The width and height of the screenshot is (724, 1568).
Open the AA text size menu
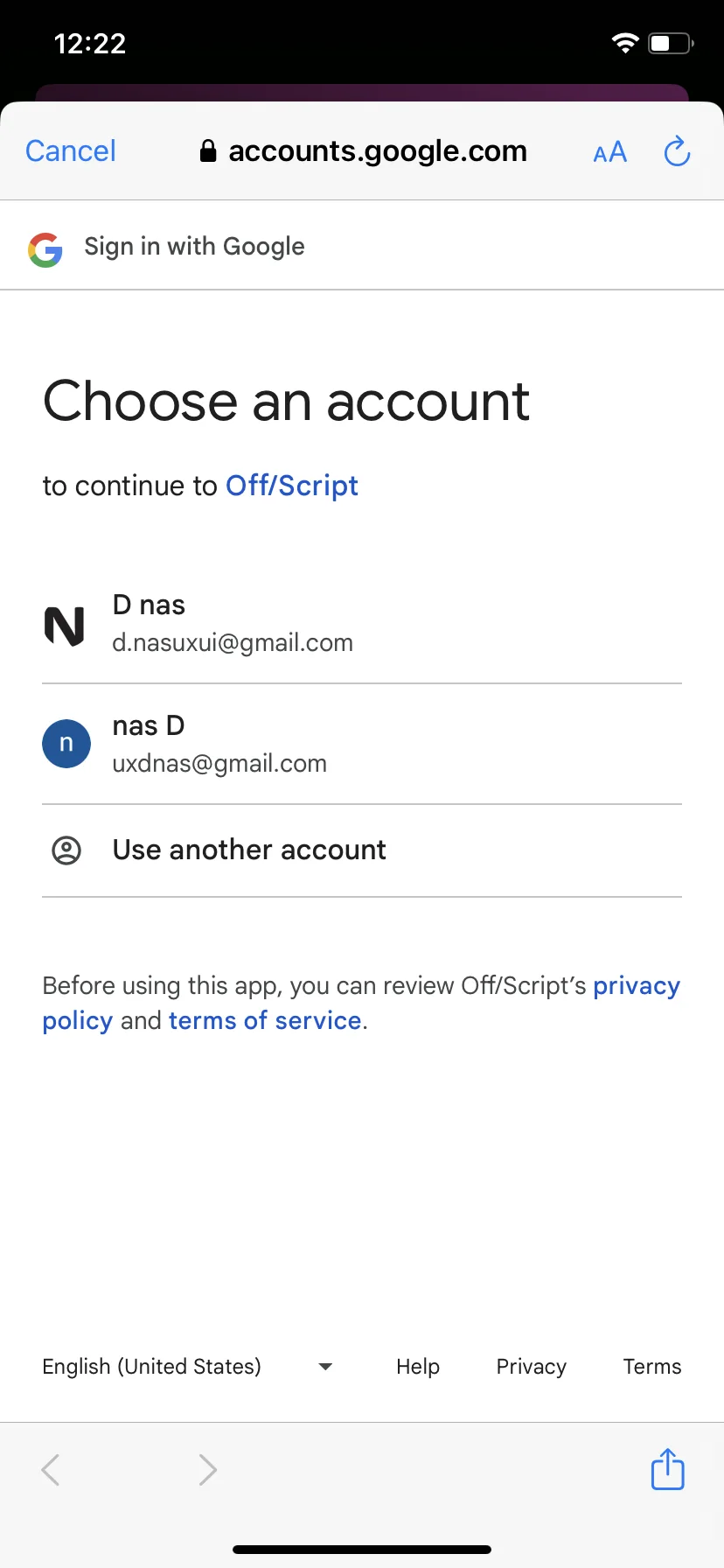pyautogui.click(x=609, y=152)
